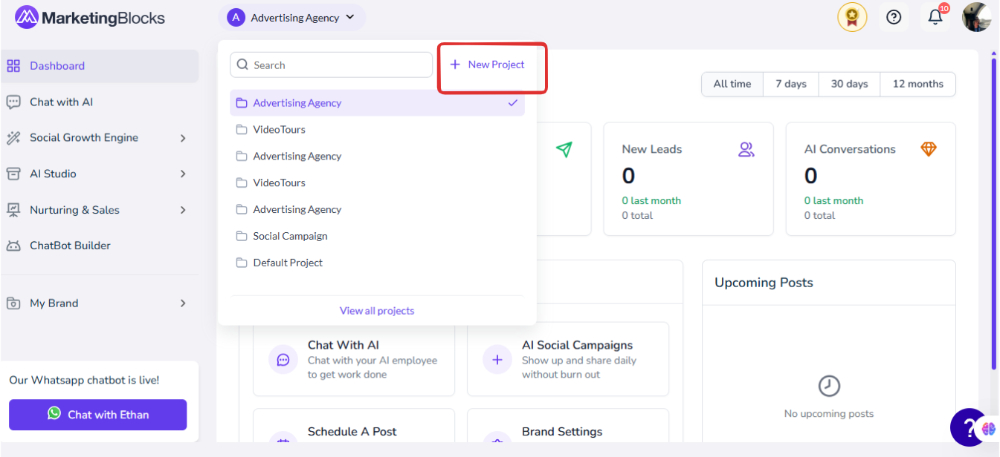Image resolution: width=1000 pixels, height=457 pixels.
Task: Select the 7 days filter tab
Action: point(791,84)
